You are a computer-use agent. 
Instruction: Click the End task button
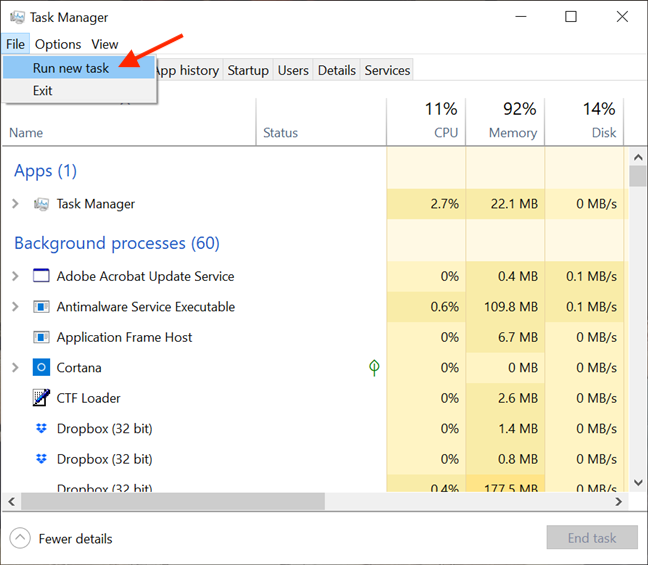pyautogui.click(x=592, y=538)
